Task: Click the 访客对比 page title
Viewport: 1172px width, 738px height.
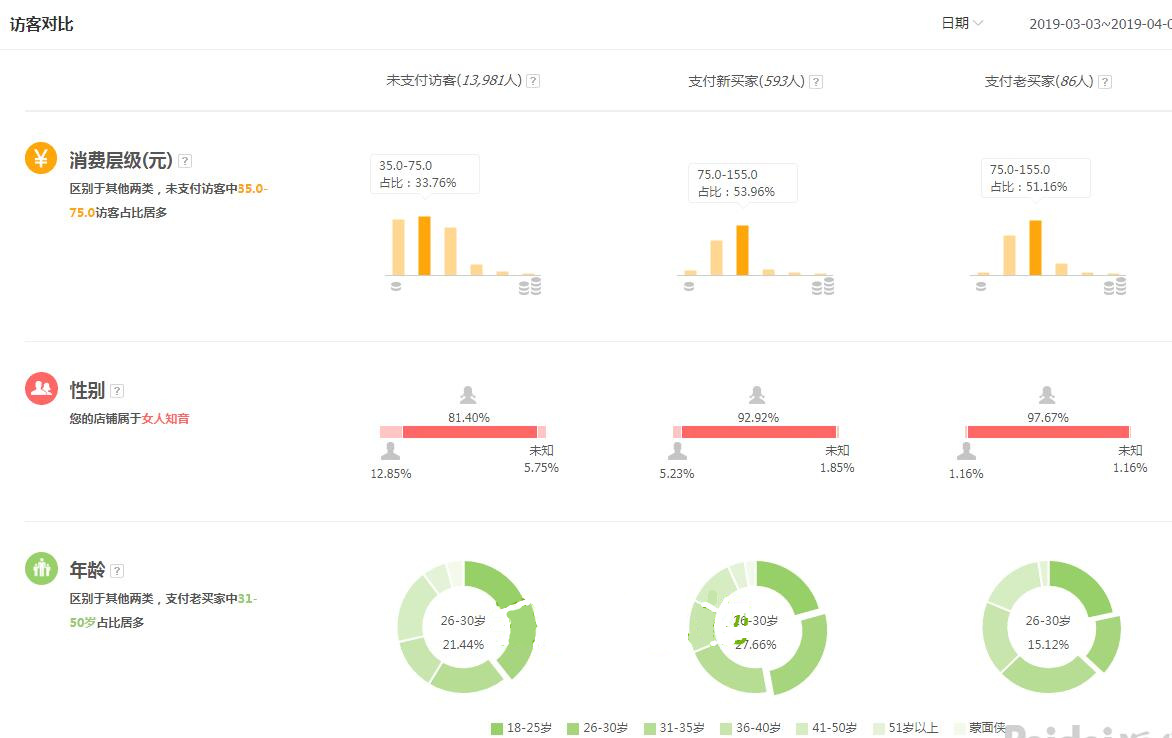Action: pyautogui.click(x=42, y=23)
